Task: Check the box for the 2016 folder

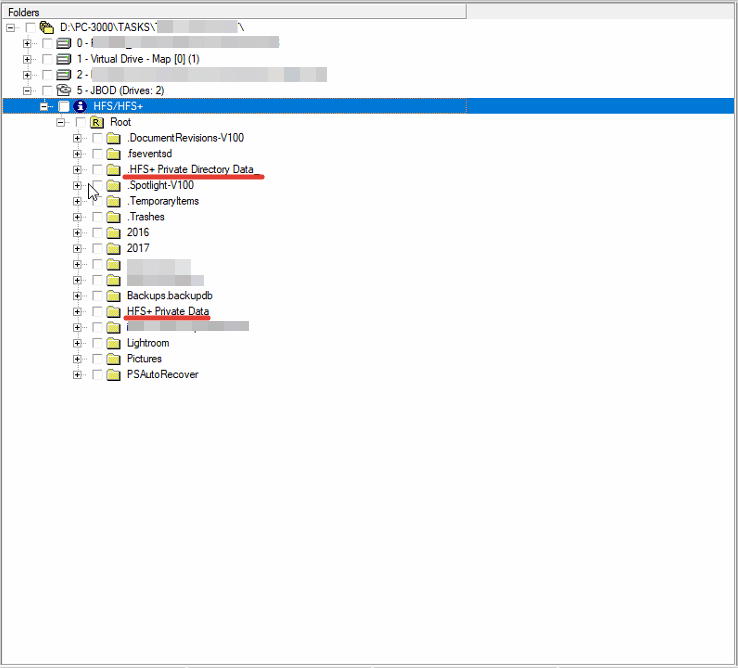Action: click(x=97, y=232)
